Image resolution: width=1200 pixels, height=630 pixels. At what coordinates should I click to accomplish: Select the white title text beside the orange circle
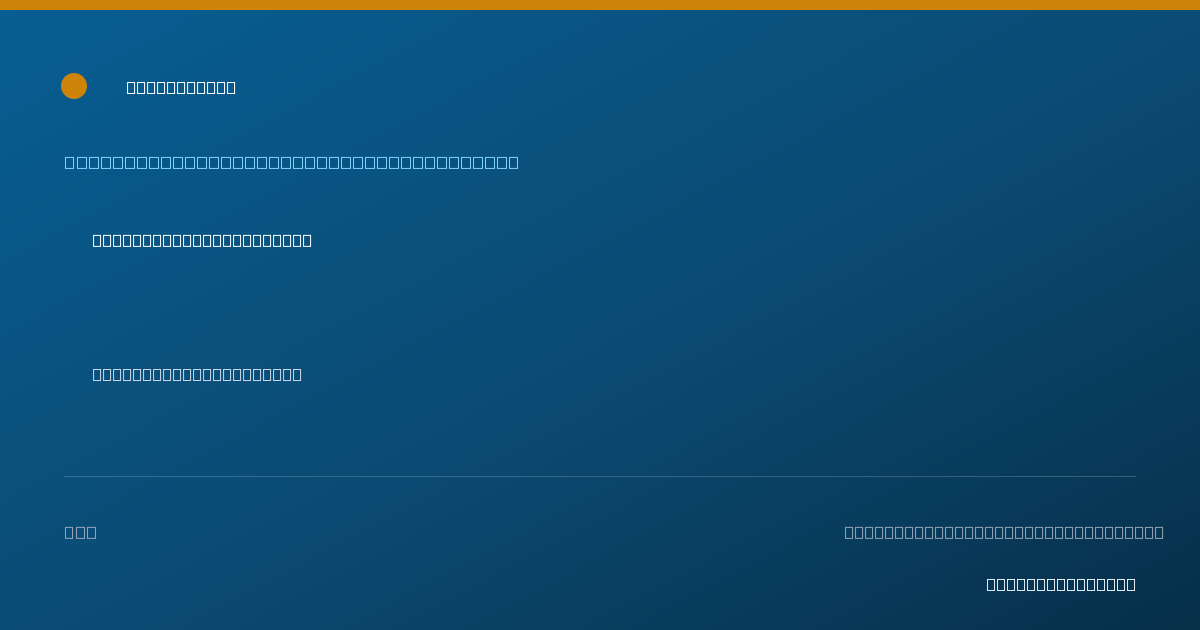point(181,88)
